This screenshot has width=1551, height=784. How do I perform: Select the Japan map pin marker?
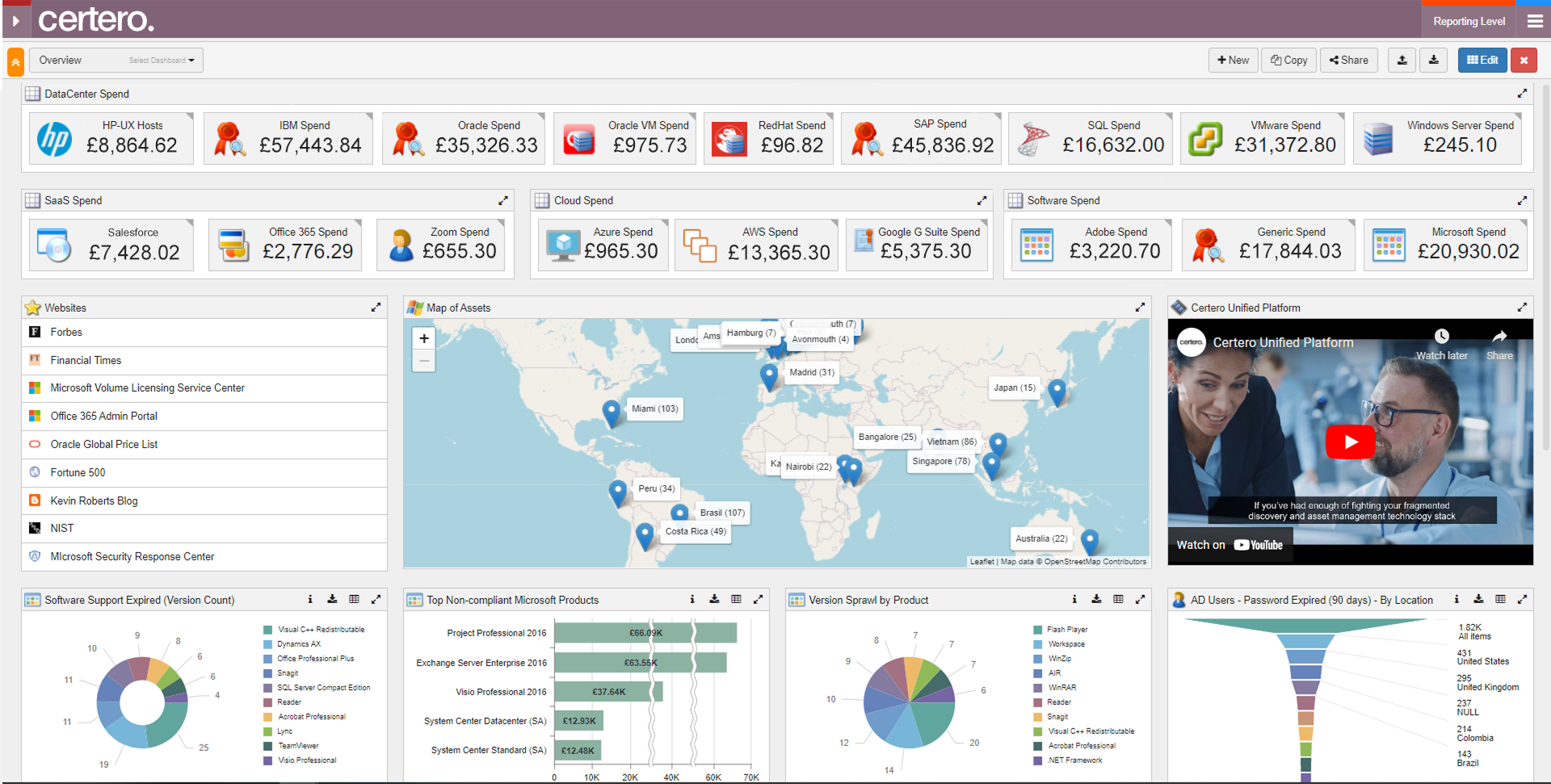click(x=1057, y=392)
